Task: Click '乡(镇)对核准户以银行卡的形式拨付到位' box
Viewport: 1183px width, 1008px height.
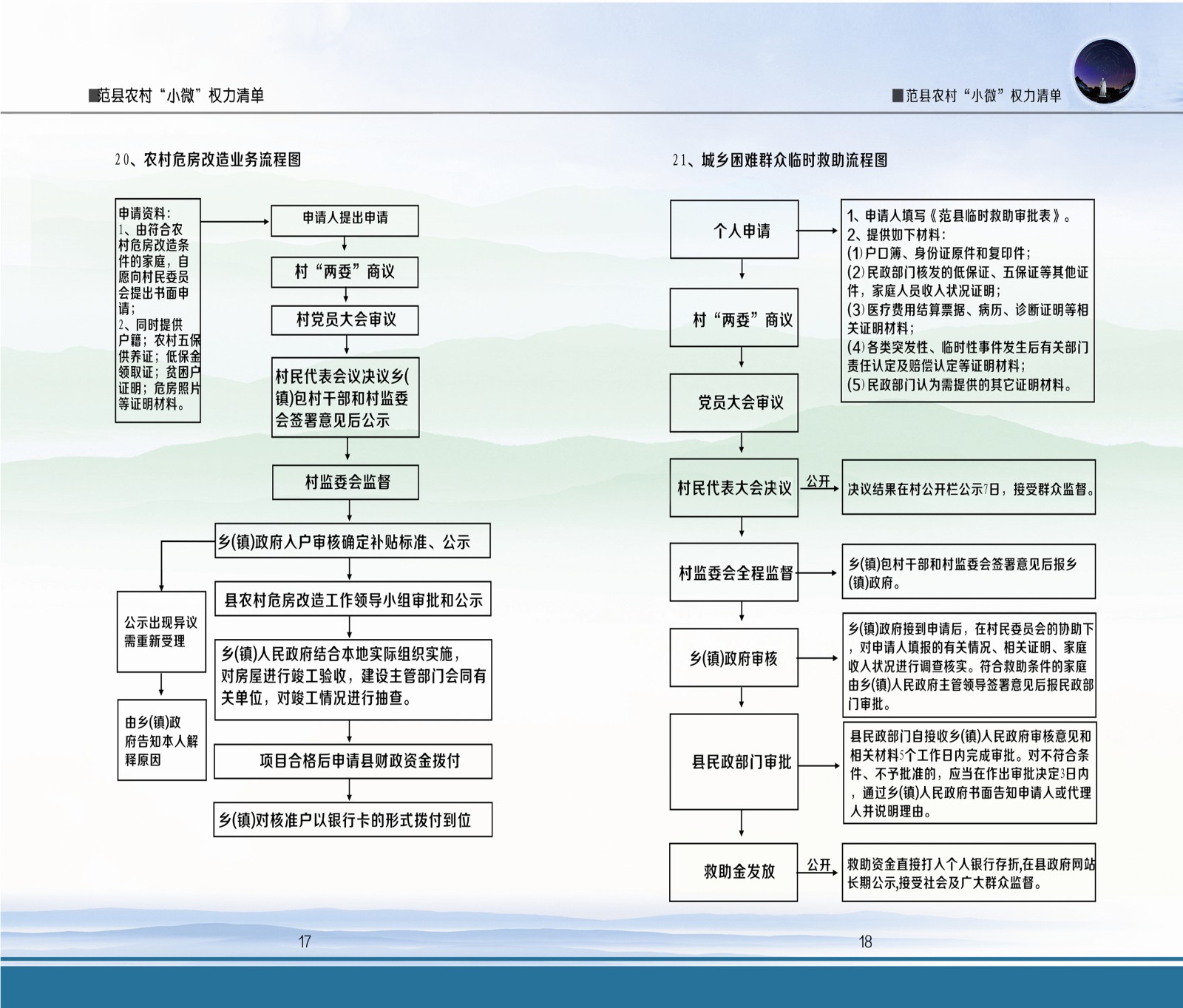Action: coord(353,819)
